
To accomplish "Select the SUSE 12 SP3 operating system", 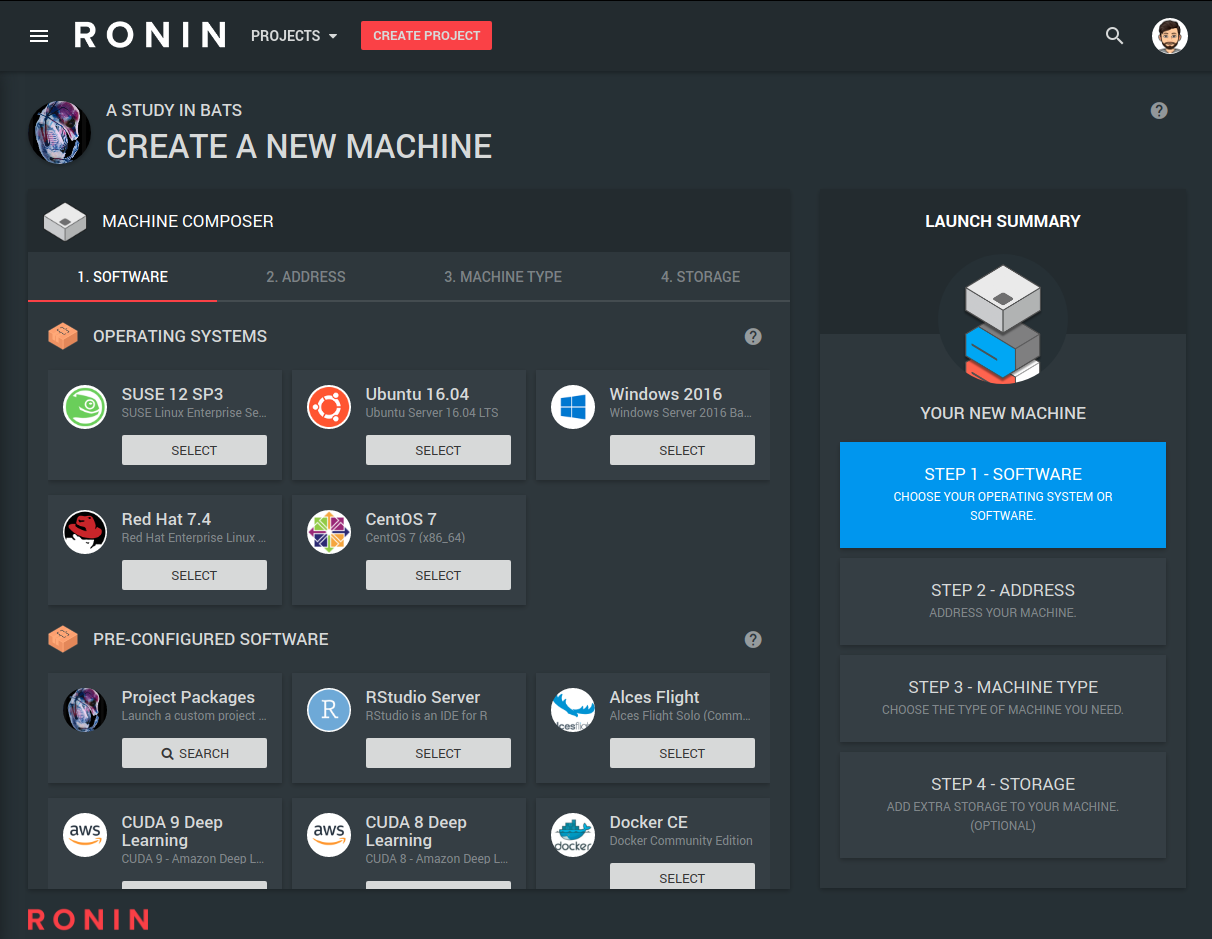I will pyautogui.click(x=194, y=451).
